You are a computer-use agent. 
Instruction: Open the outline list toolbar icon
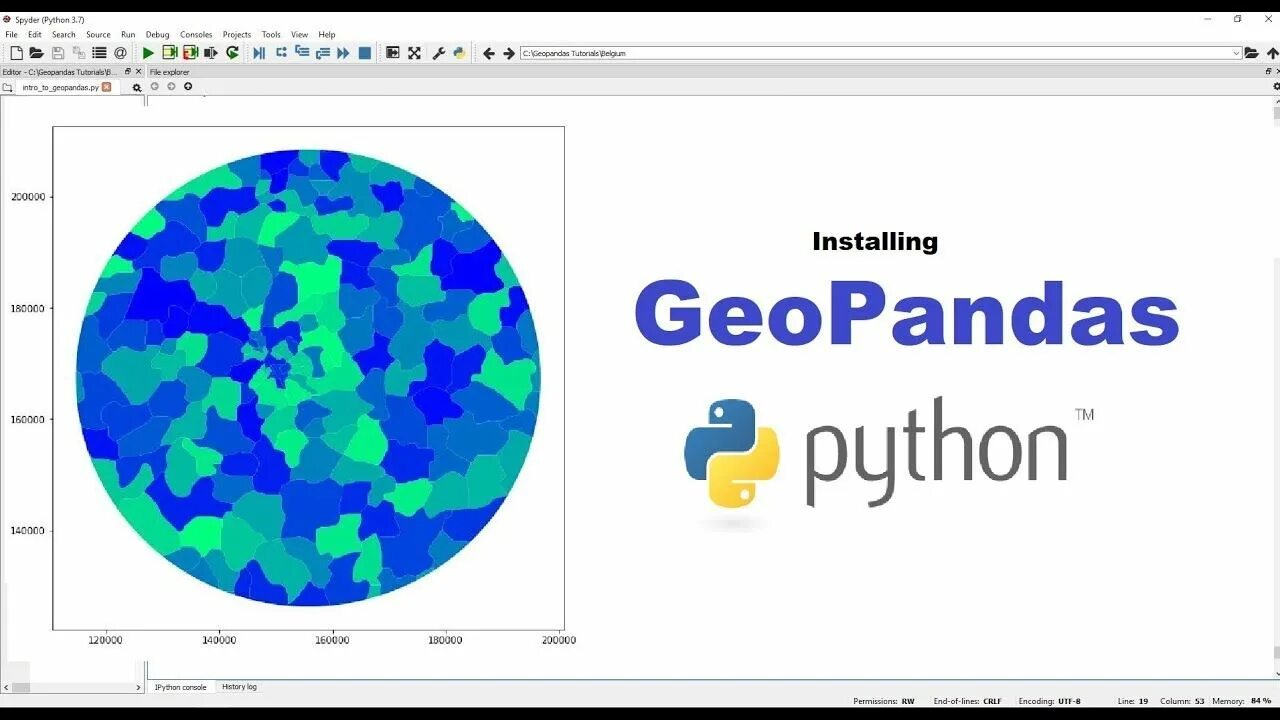click(x=99, y=53)
